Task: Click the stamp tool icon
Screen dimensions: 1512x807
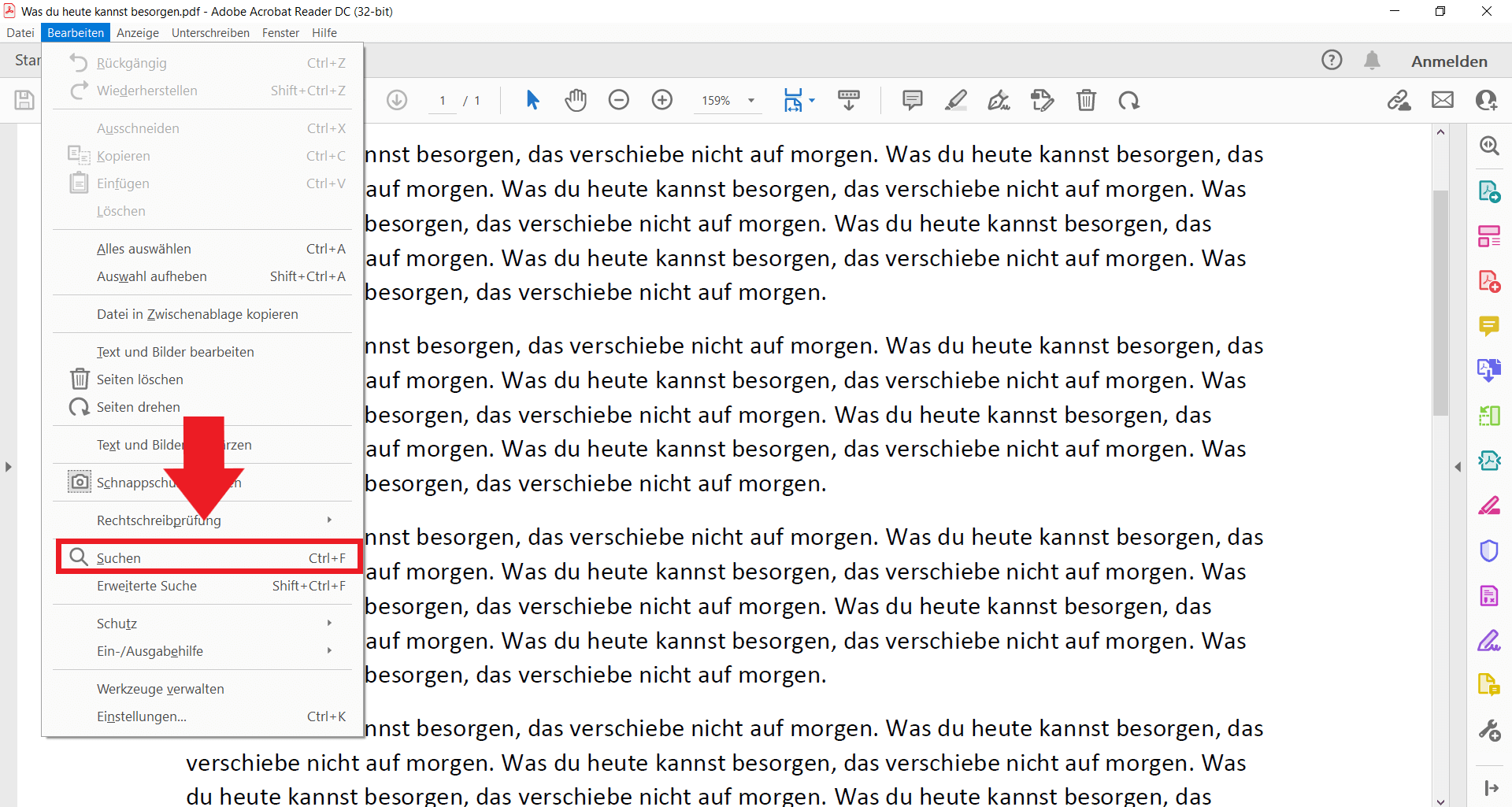Action: coord(1043,100)
